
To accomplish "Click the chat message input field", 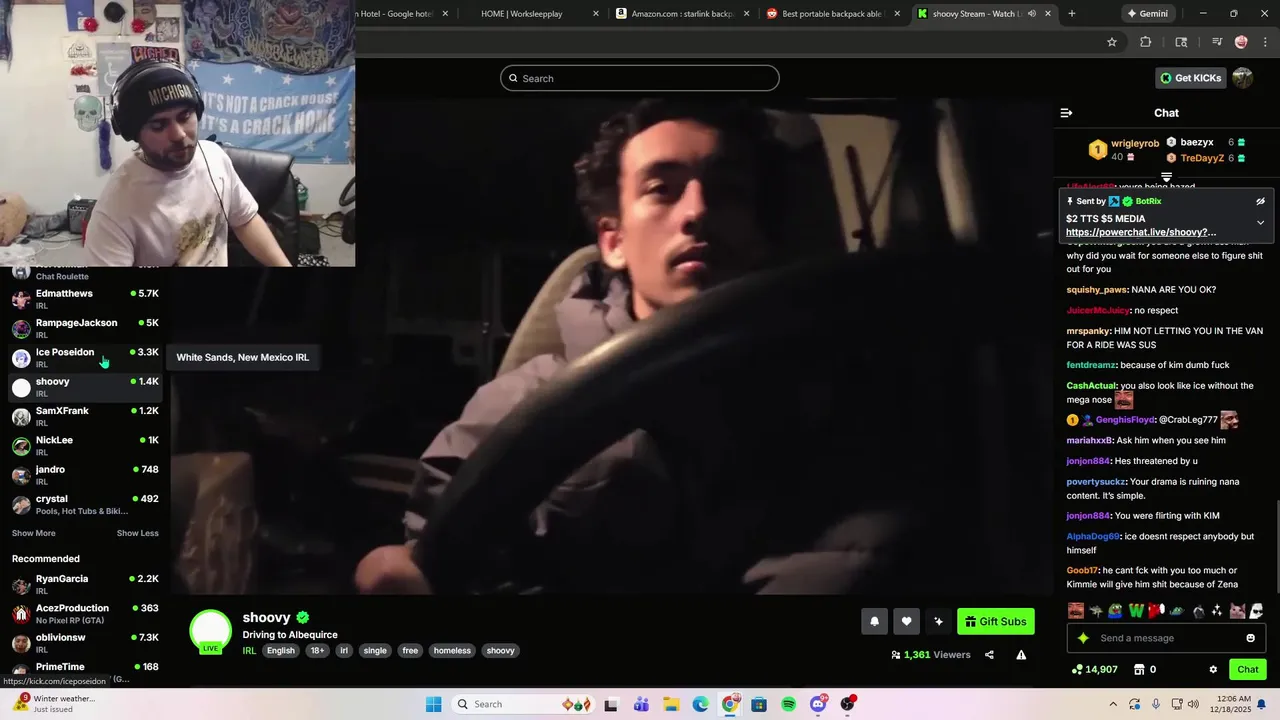I will [x=1166, y=638].
